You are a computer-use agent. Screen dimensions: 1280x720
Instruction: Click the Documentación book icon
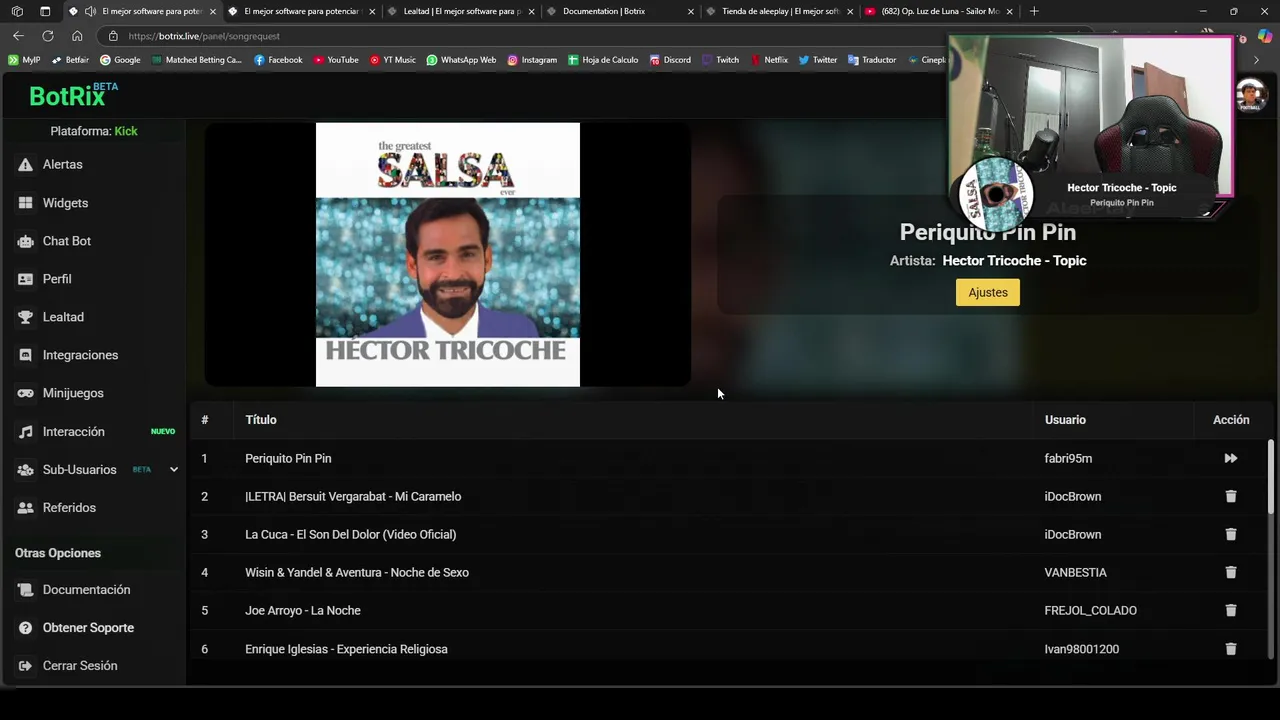25,590
